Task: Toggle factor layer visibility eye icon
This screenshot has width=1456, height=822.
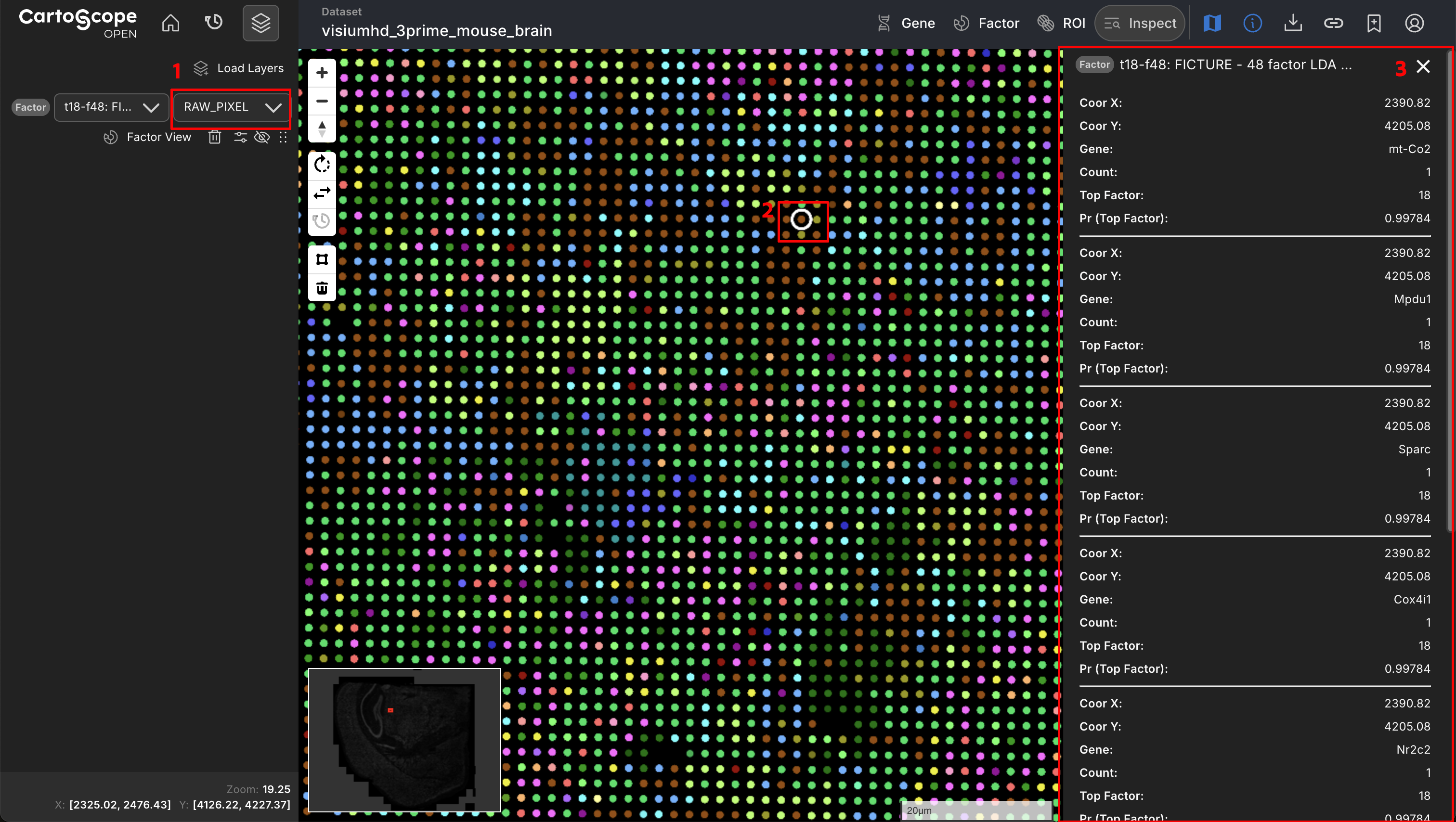Action: click(262, 137)
